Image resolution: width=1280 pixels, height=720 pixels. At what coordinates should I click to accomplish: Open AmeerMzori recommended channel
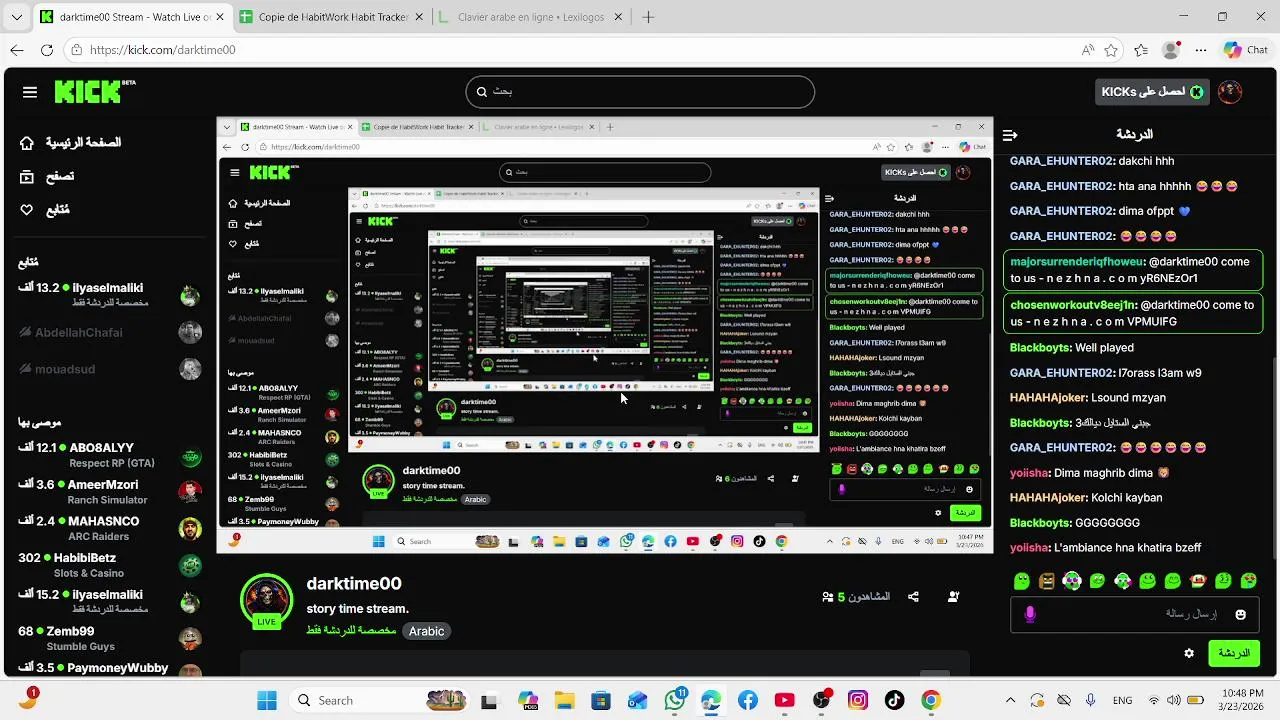pos(108,491)
